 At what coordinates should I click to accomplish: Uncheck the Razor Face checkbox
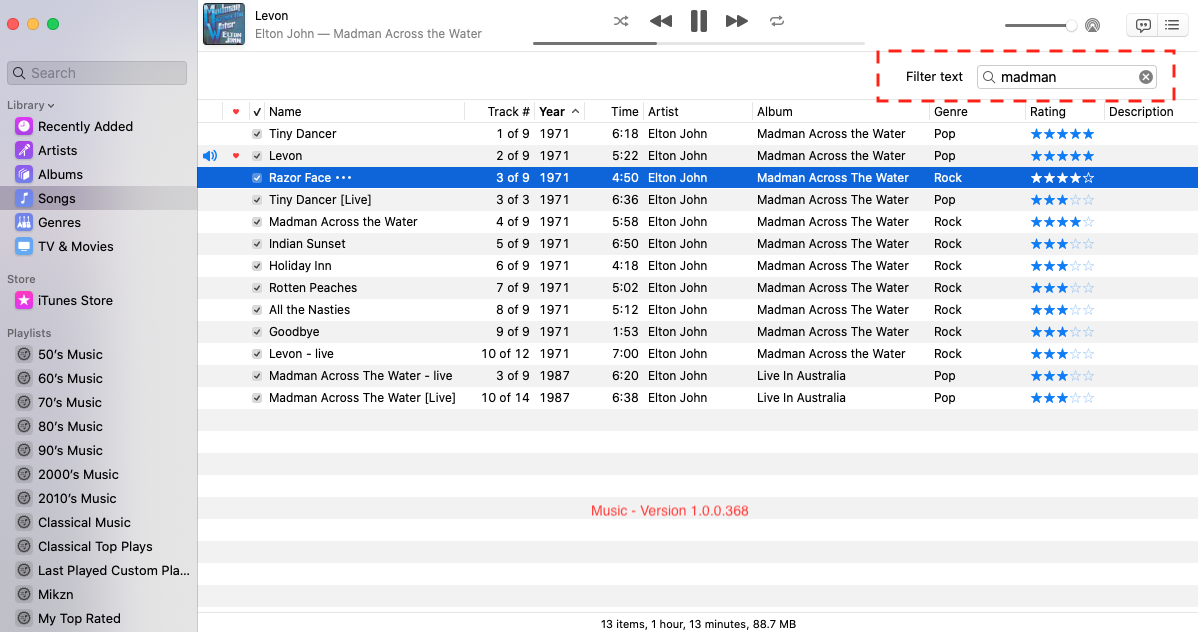click(257, 178)
